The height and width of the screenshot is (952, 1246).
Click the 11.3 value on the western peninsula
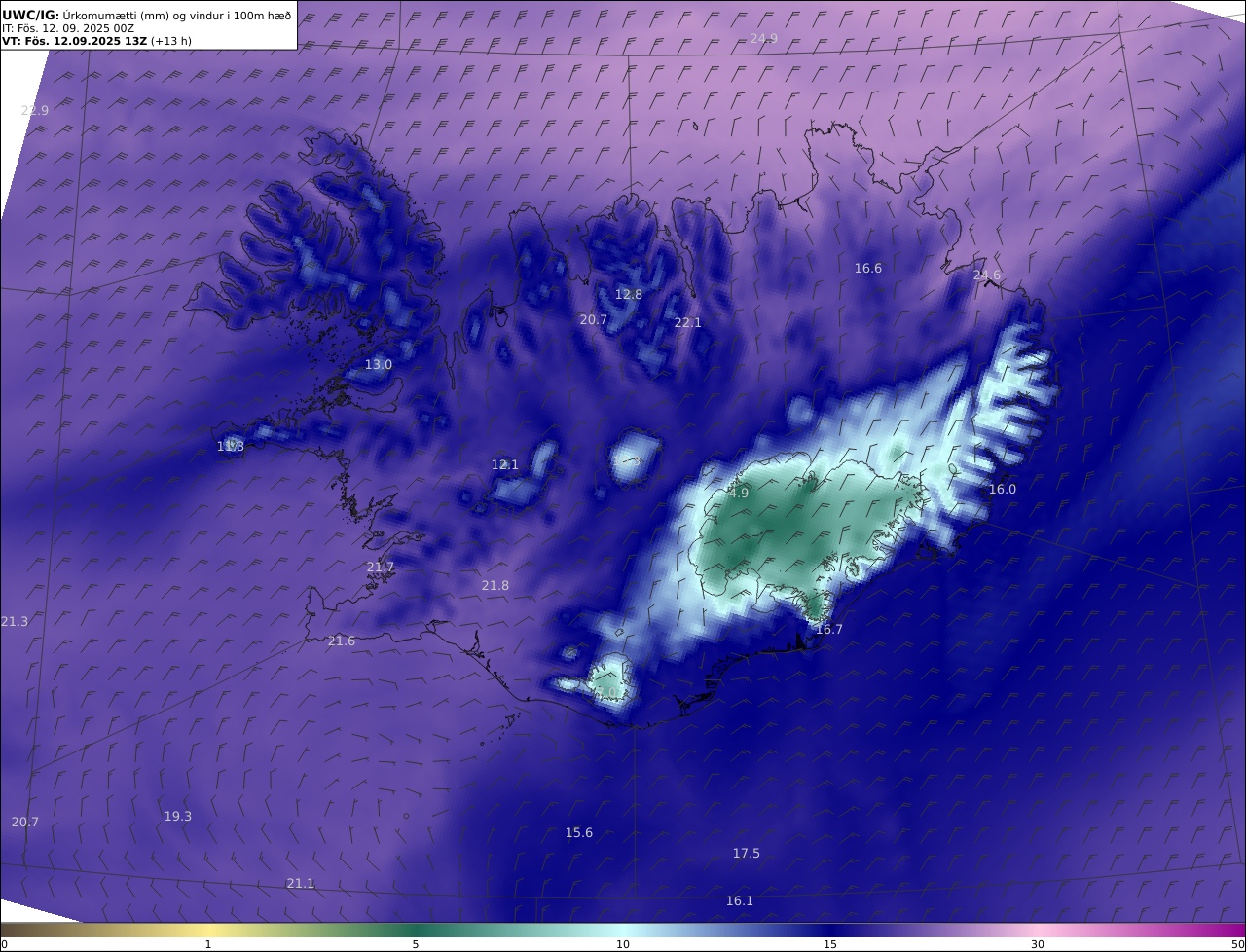click(231, 446)
